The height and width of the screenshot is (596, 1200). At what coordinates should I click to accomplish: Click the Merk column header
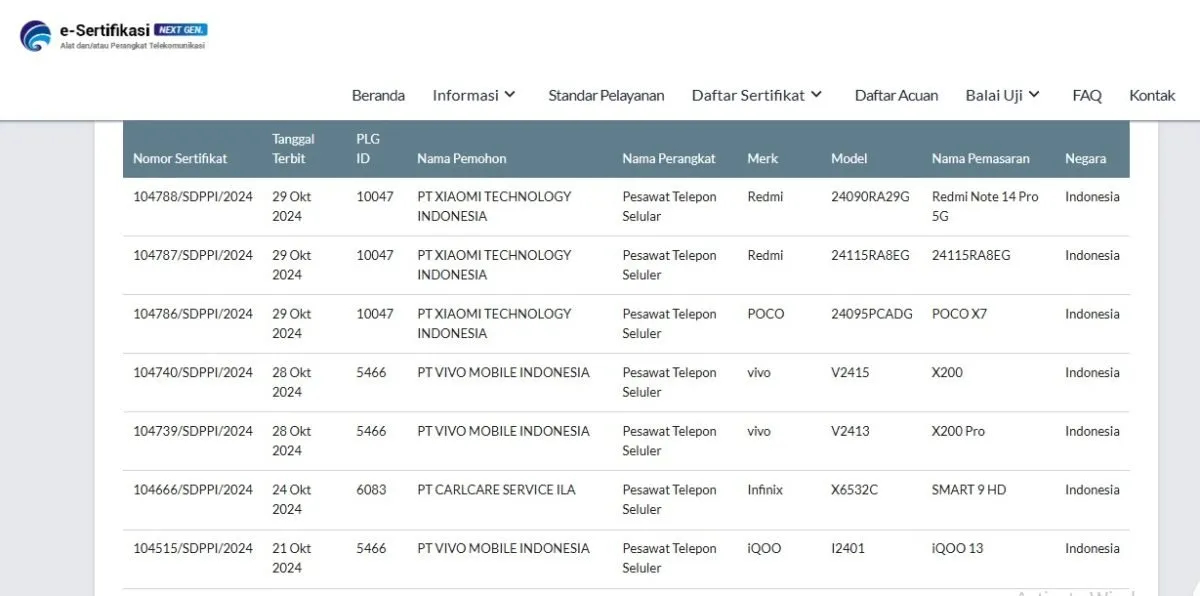click(762, 158)
